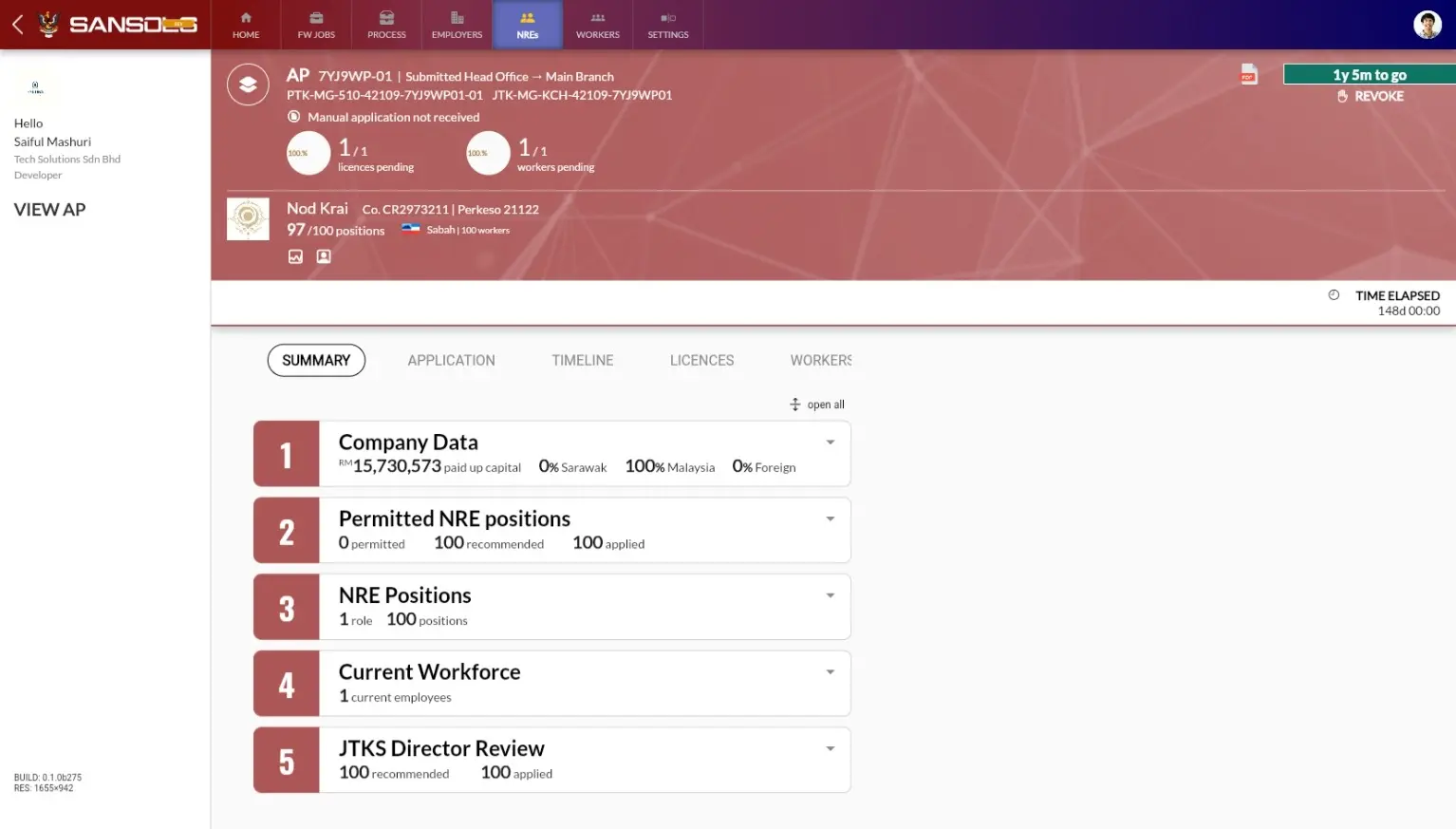Select the Summary tab

[x=316, y=360]
